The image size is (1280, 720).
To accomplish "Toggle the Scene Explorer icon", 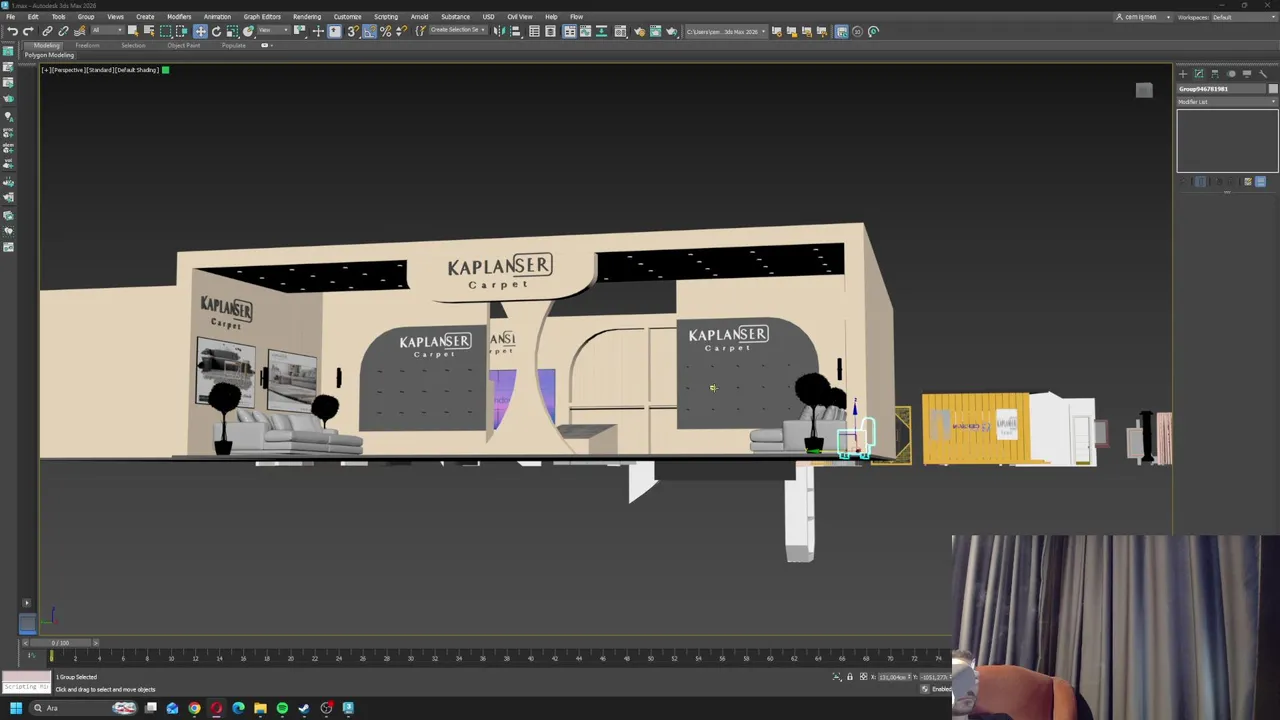I will 535,31.
